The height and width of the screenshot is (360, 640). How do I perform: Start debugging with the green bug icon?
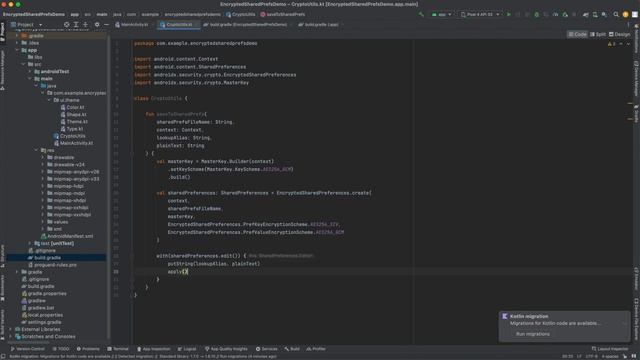click(x=537, y=14)
